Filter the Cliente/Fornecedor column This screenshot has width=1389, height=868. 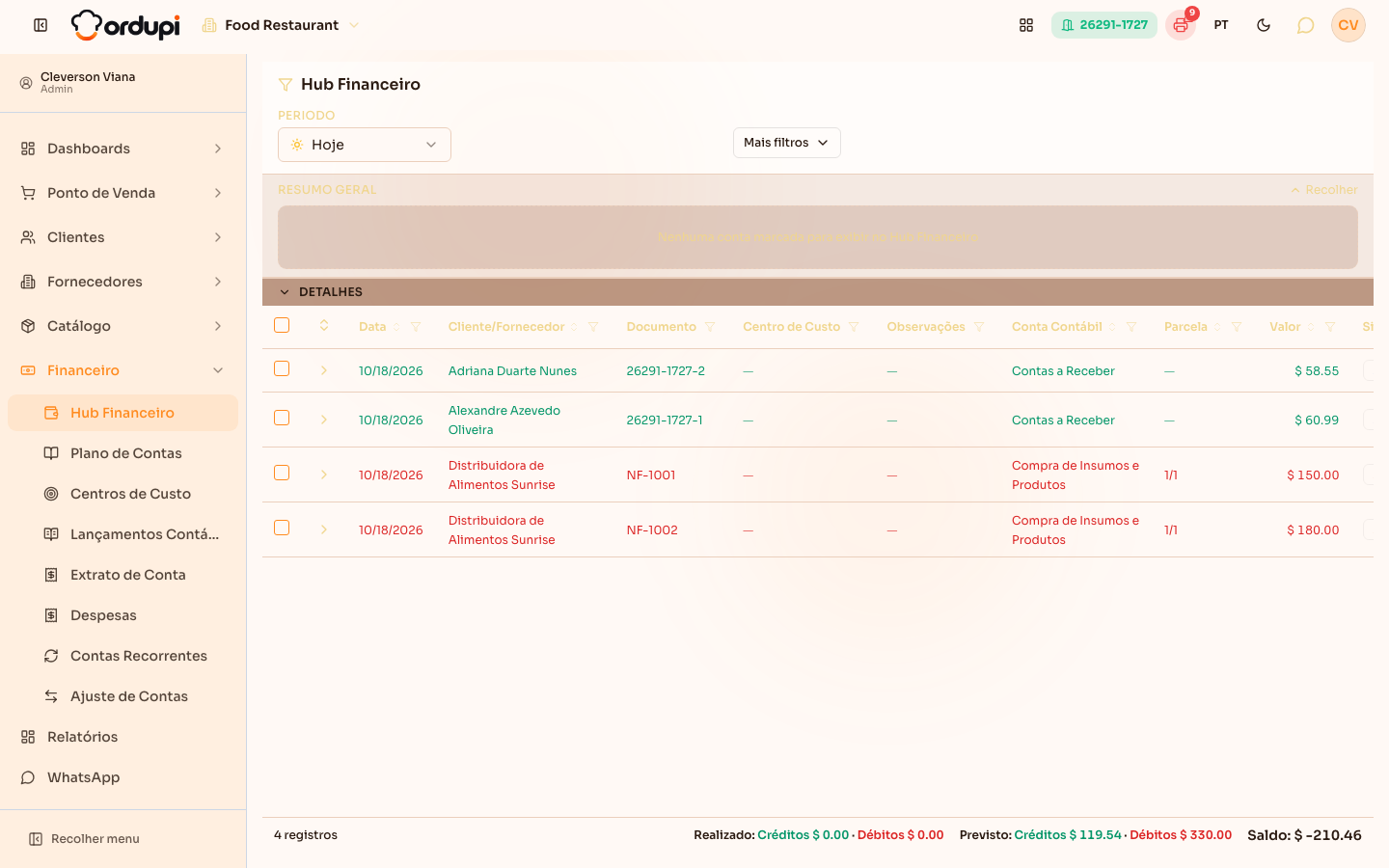593,327
